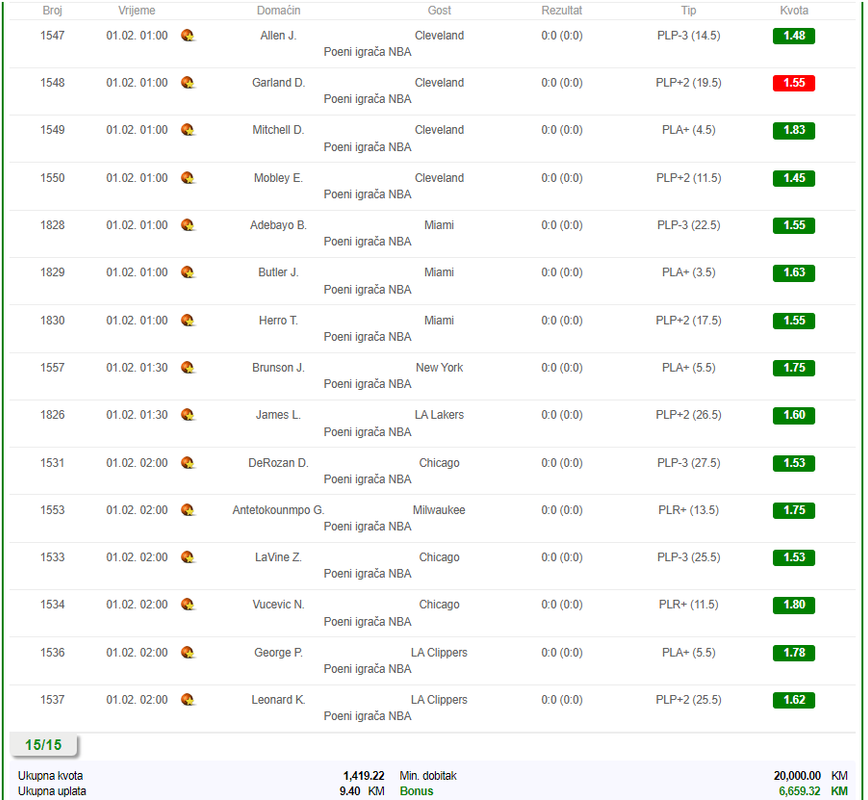This screenshot has width=868, height=800.
Task: Click the Domaćin column header
Action: (278, 11)
